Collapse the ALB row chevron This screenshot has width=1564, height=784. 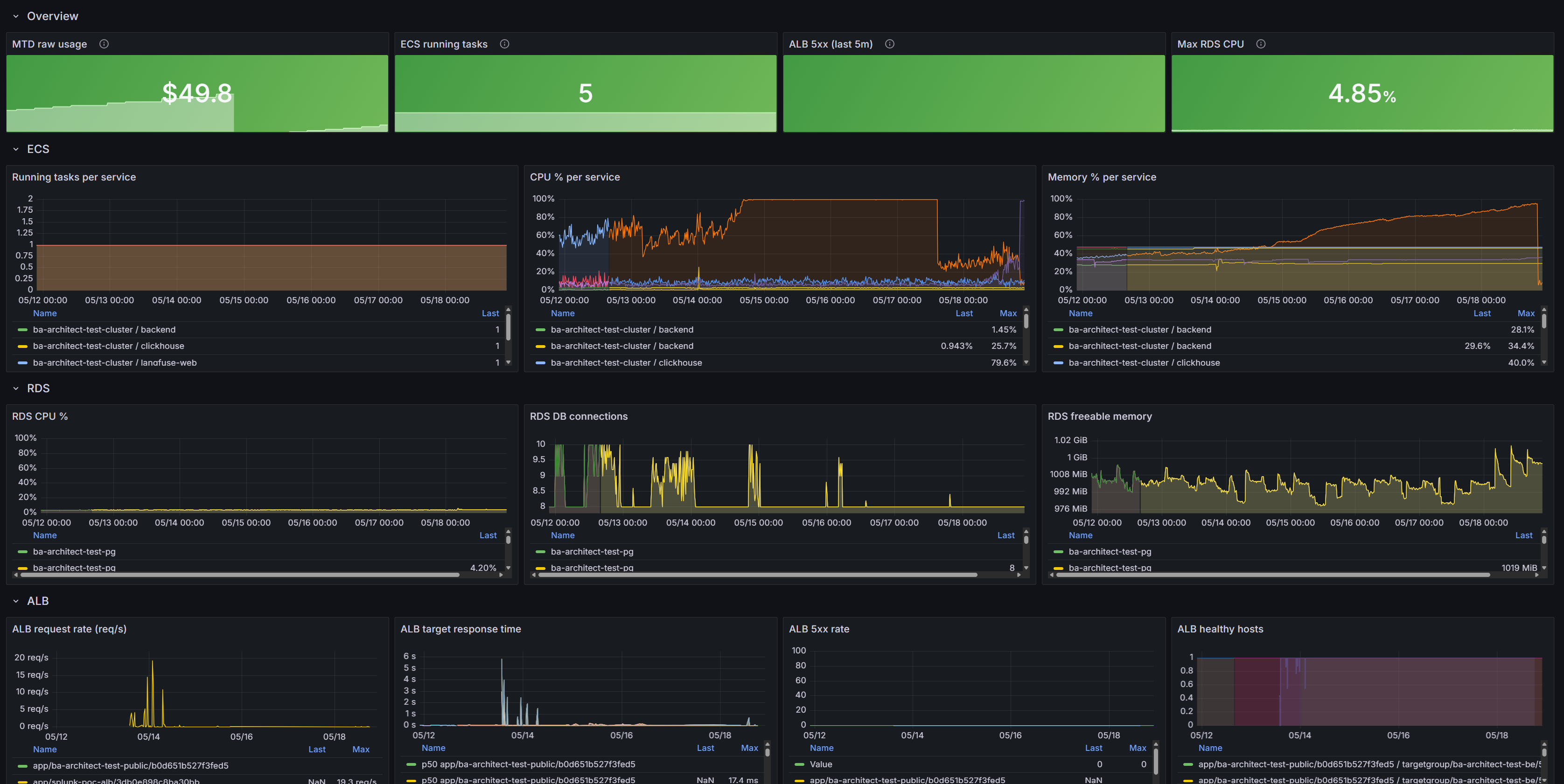16,601
